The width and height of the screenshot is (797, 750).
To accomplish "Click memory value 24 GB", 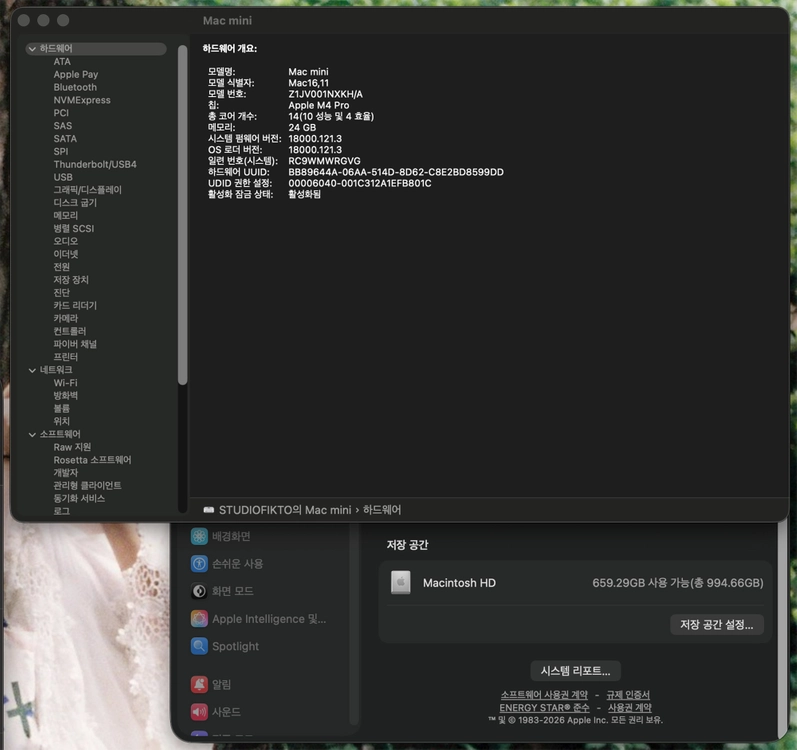I will (302, 127).
